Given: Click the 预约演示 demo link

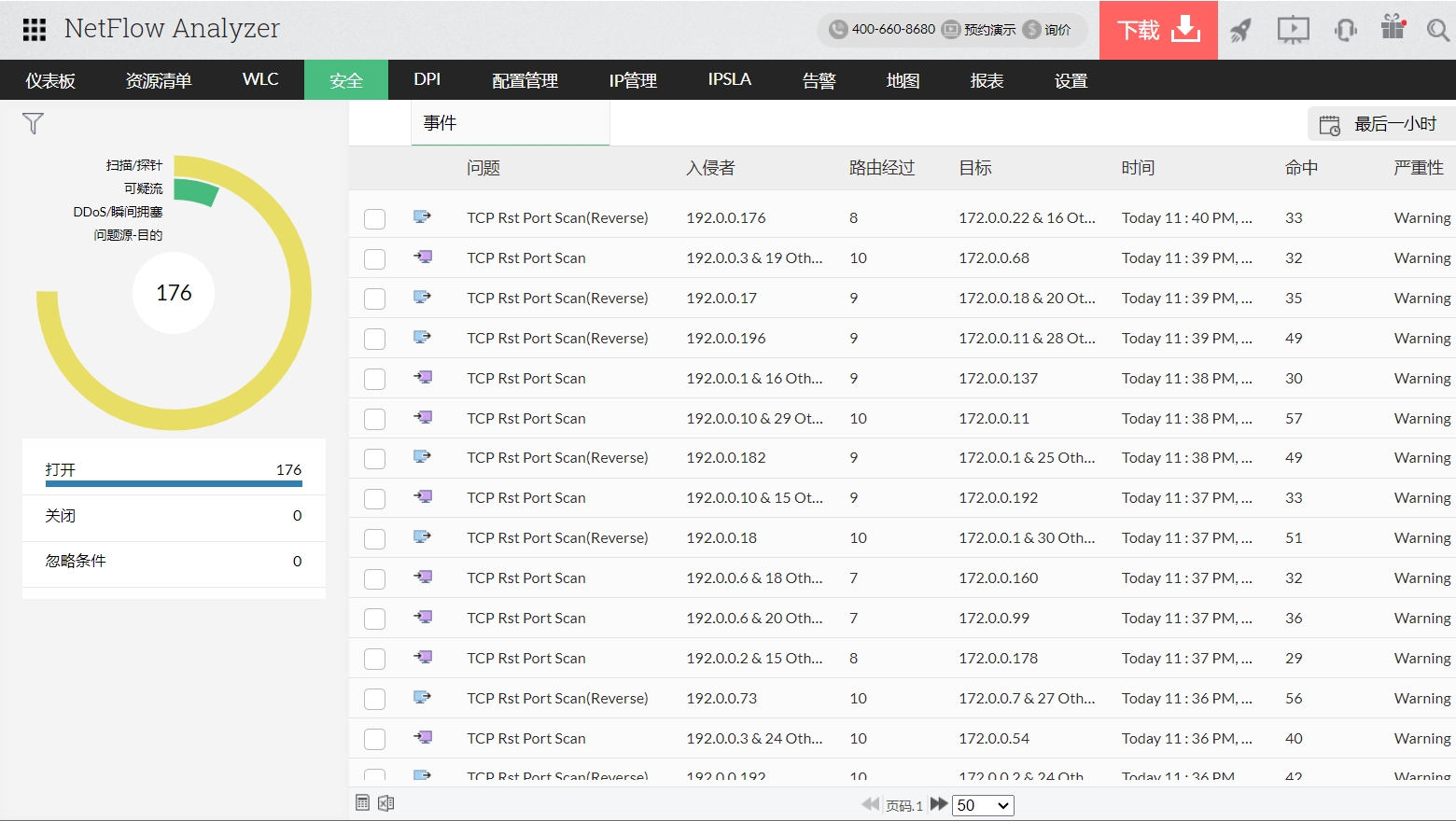Looking at the screenshot, I should click(x=979, y=30).
